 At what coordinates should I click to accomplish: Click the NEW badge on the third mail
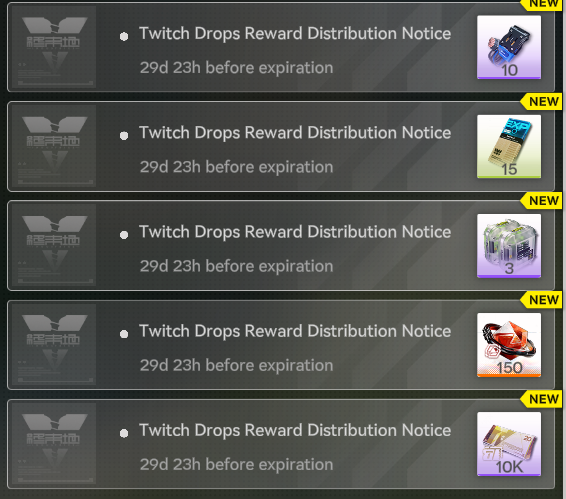[x=541, y=201]
